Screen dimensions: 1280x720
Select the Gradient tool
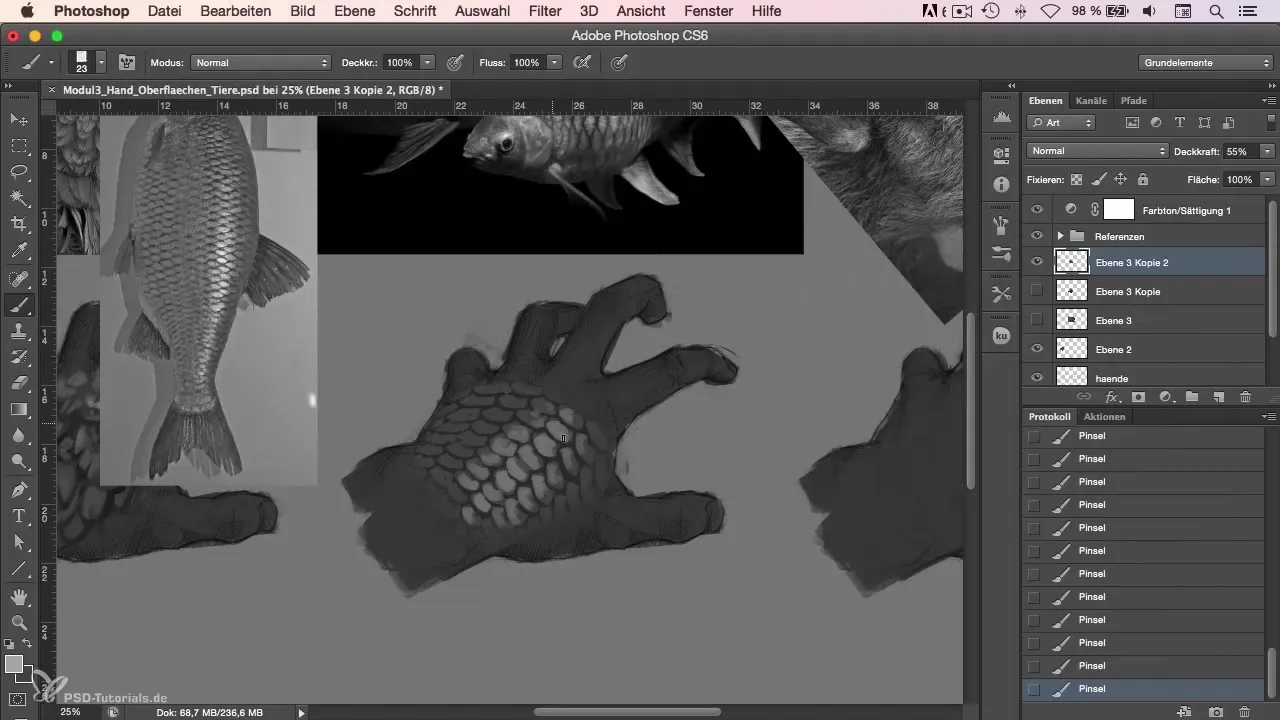(x=19, y=409)
